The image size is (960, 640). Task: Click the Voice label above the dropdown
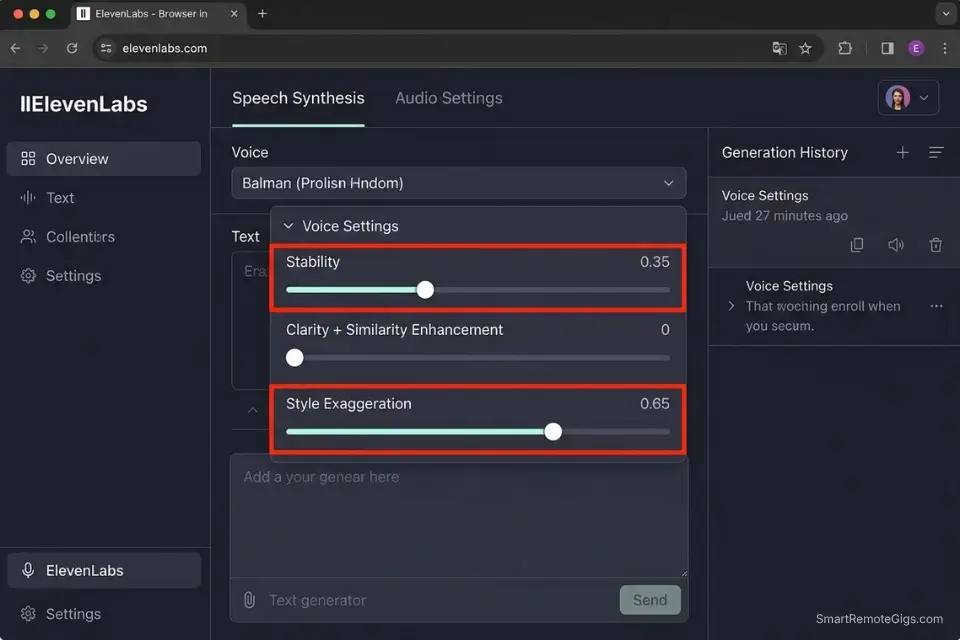[250, 152]
